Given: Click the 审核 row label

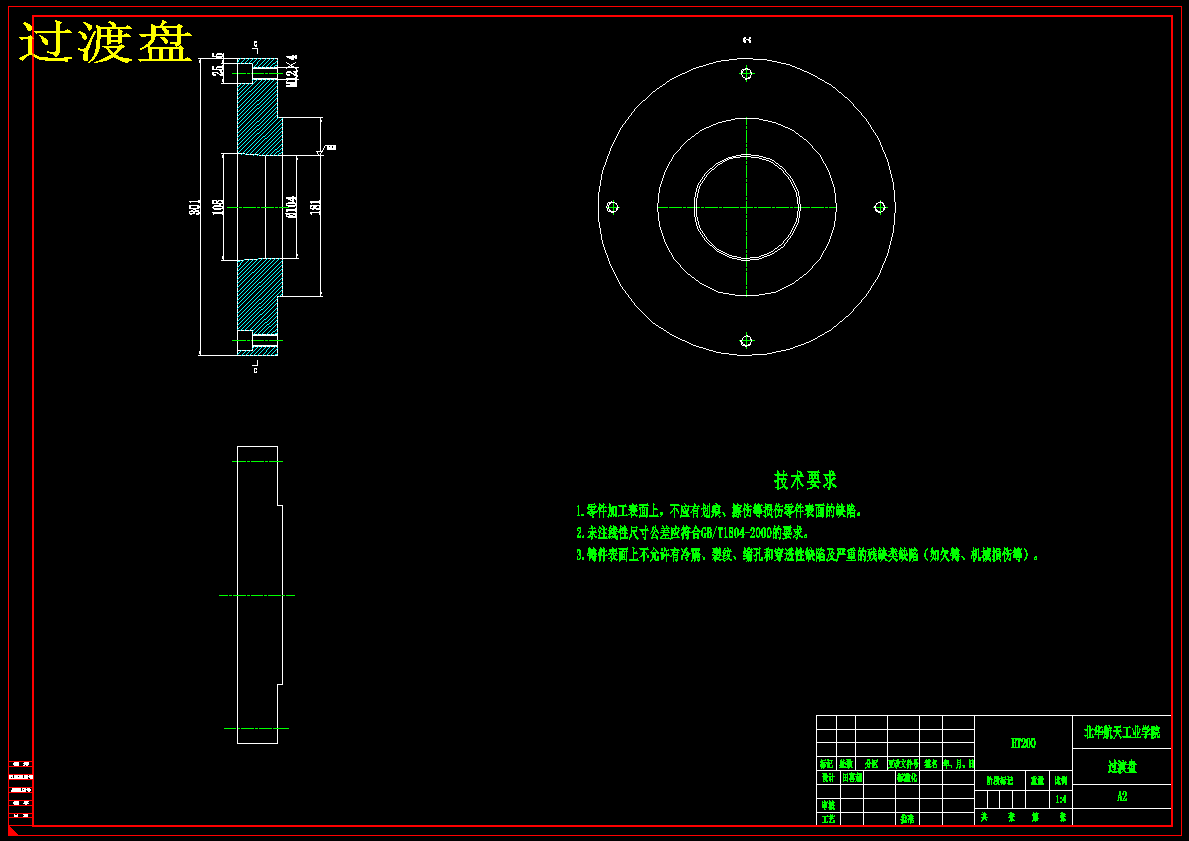Looking at the screenshot, I should [827, 805].
